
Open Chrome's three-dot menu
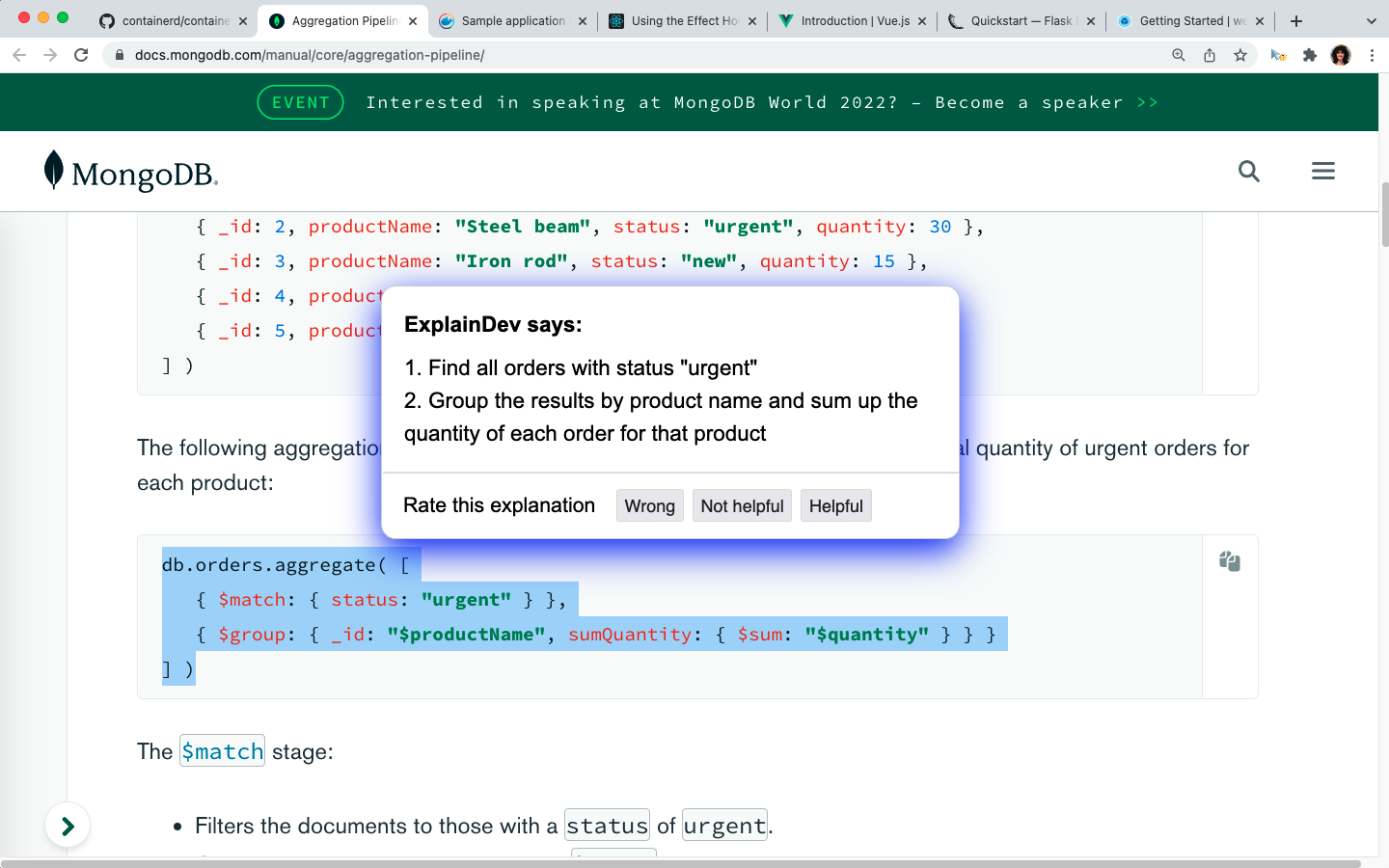pos(1371,55)
